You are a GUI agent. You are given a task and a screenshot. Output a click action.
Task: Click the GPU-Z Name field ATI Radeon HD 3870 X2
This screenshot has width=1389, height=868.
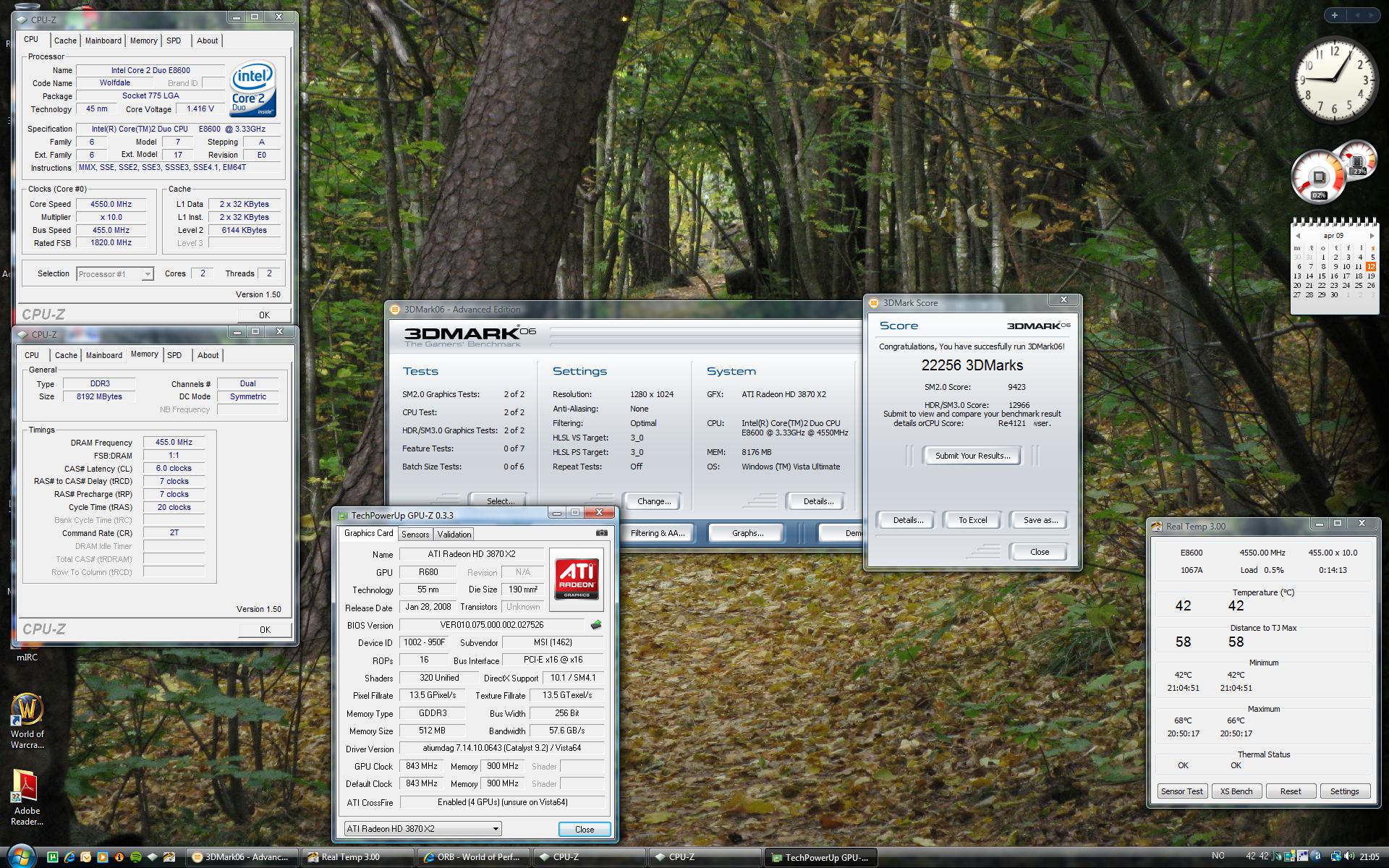pos(471,554)
